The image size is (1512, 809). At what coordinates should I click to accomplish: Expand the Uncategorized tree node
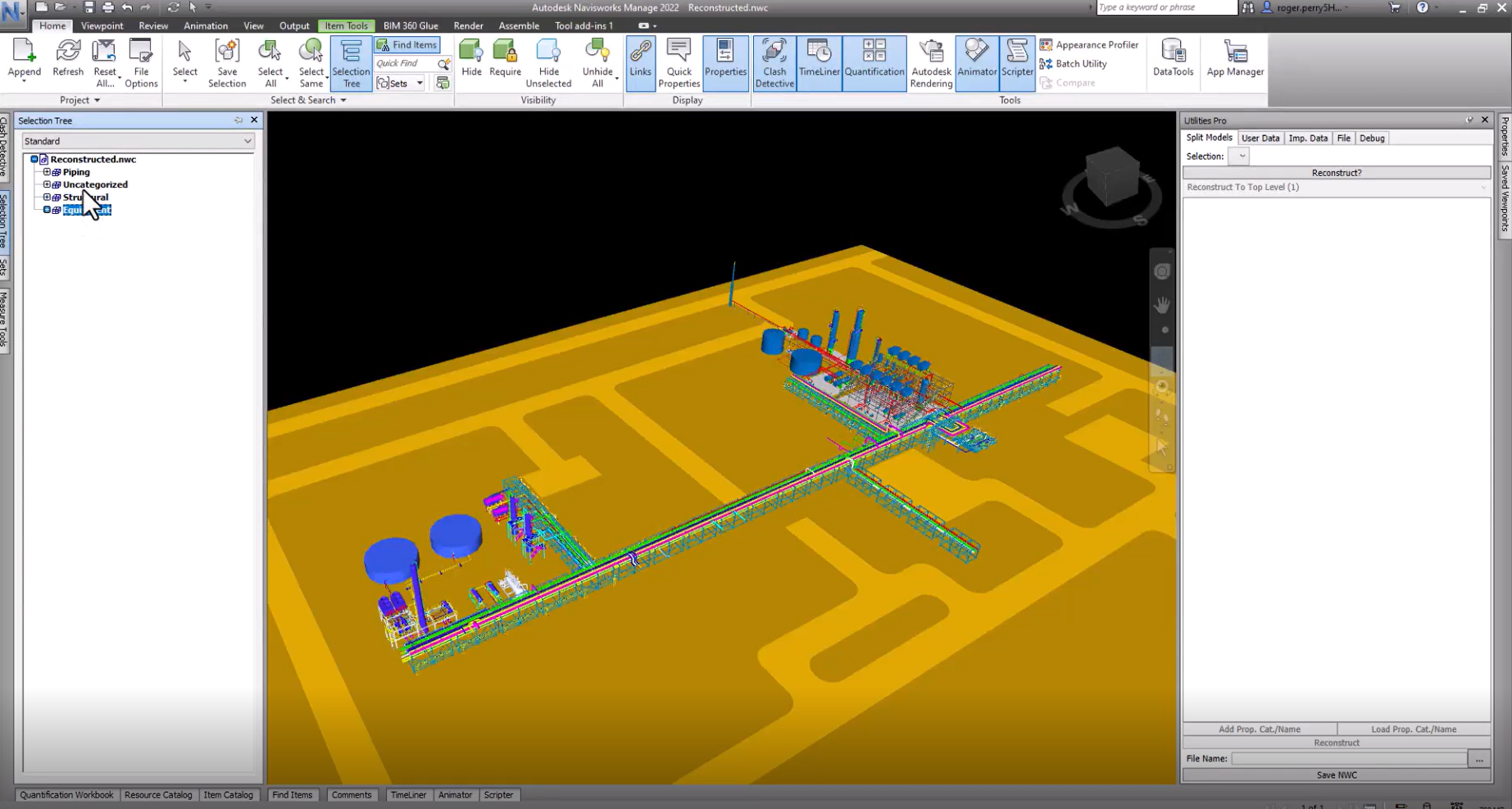[x=47, y=184]
